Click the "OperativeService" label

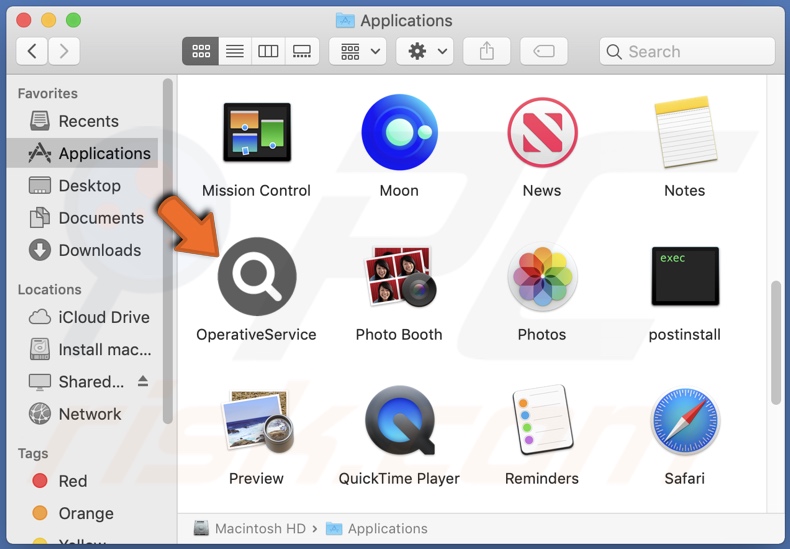pyautogui.click(x=256, y=334)
